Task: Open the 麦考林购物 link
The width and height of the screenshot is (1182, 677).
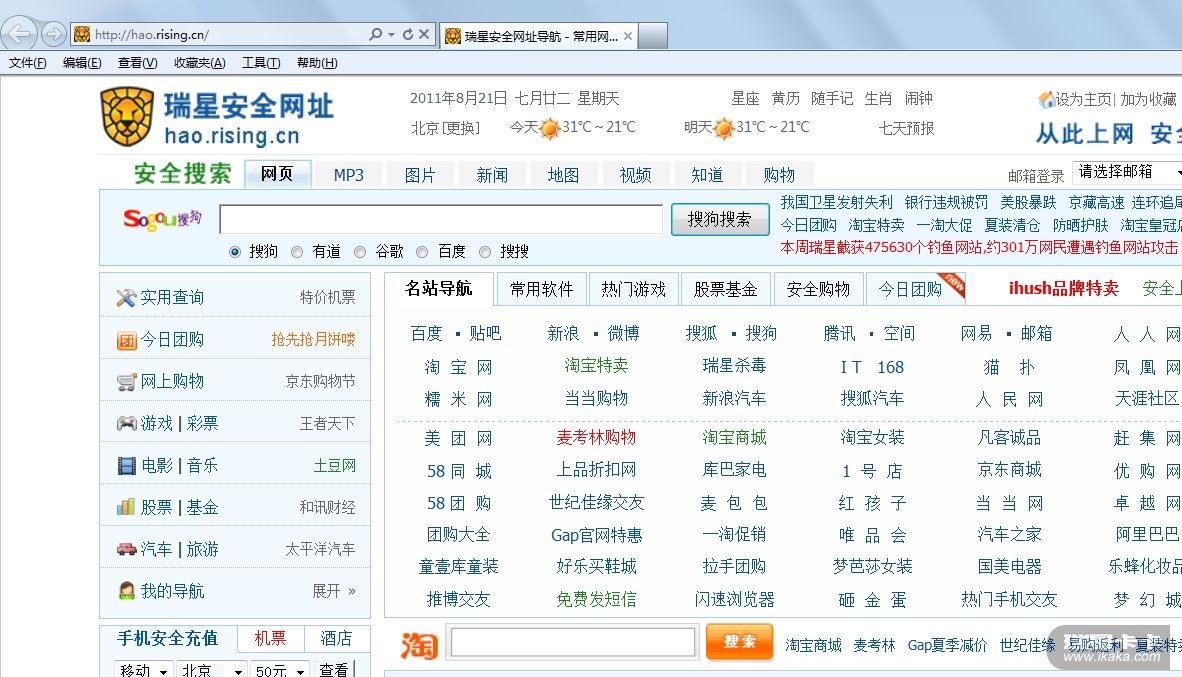Action: tap(596, 437)
